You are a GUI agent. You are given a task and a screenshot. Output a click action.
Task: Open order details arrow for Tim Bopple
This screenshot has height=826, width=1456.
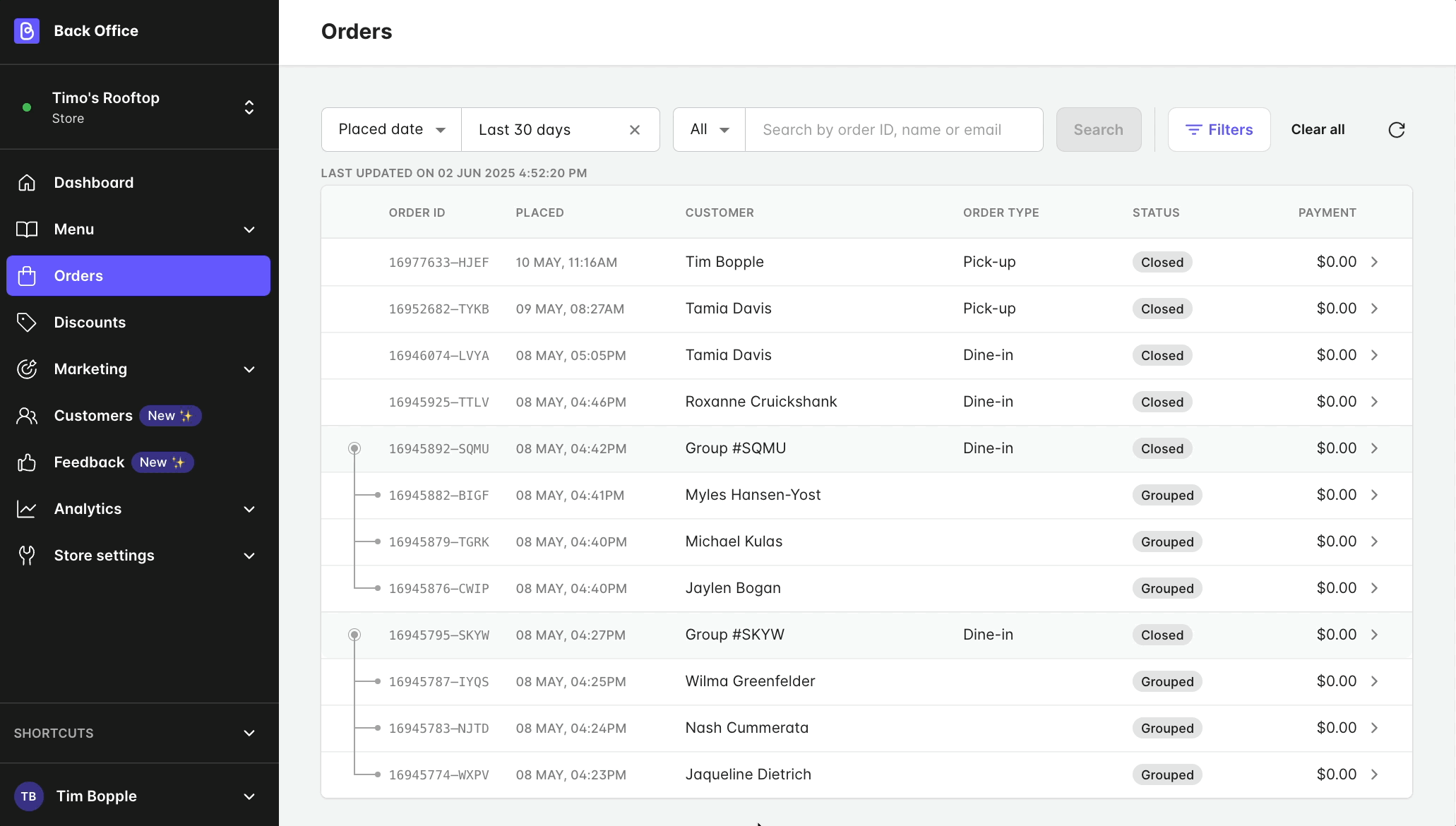tap(1375, 262)
